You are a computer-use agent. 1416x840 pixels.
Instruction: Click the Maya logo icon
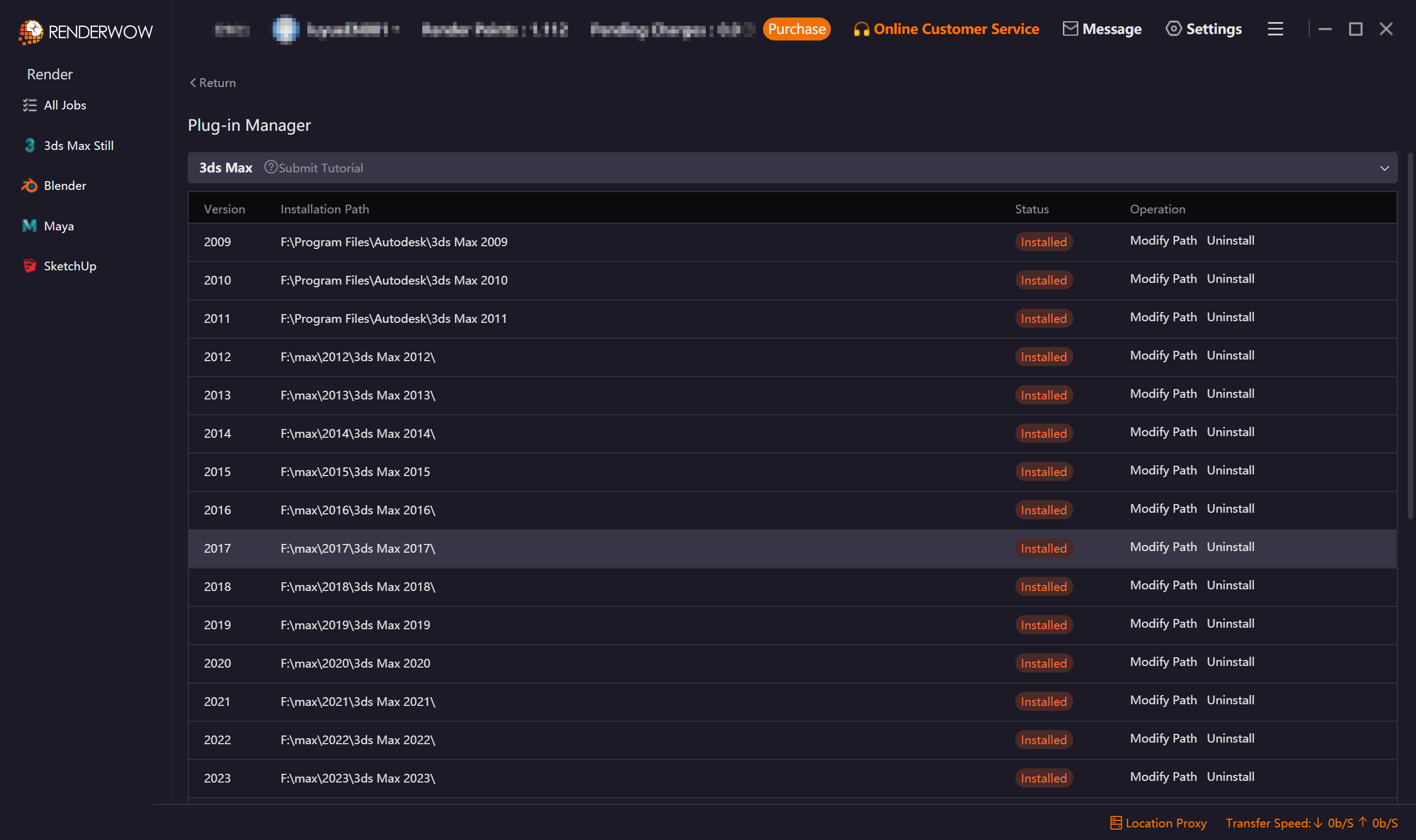pos(30,226)
